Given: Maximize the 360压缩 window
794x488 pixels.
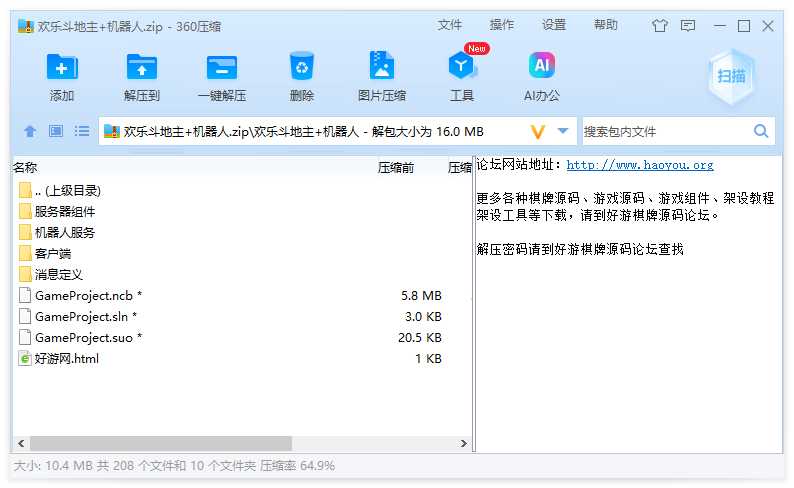Looking at the screenshot, I should click(x=743, y=26).
